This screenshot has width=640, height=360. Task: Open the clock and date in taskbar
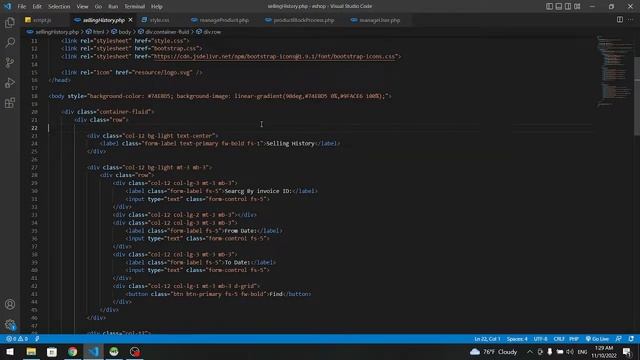coord(604,352)
